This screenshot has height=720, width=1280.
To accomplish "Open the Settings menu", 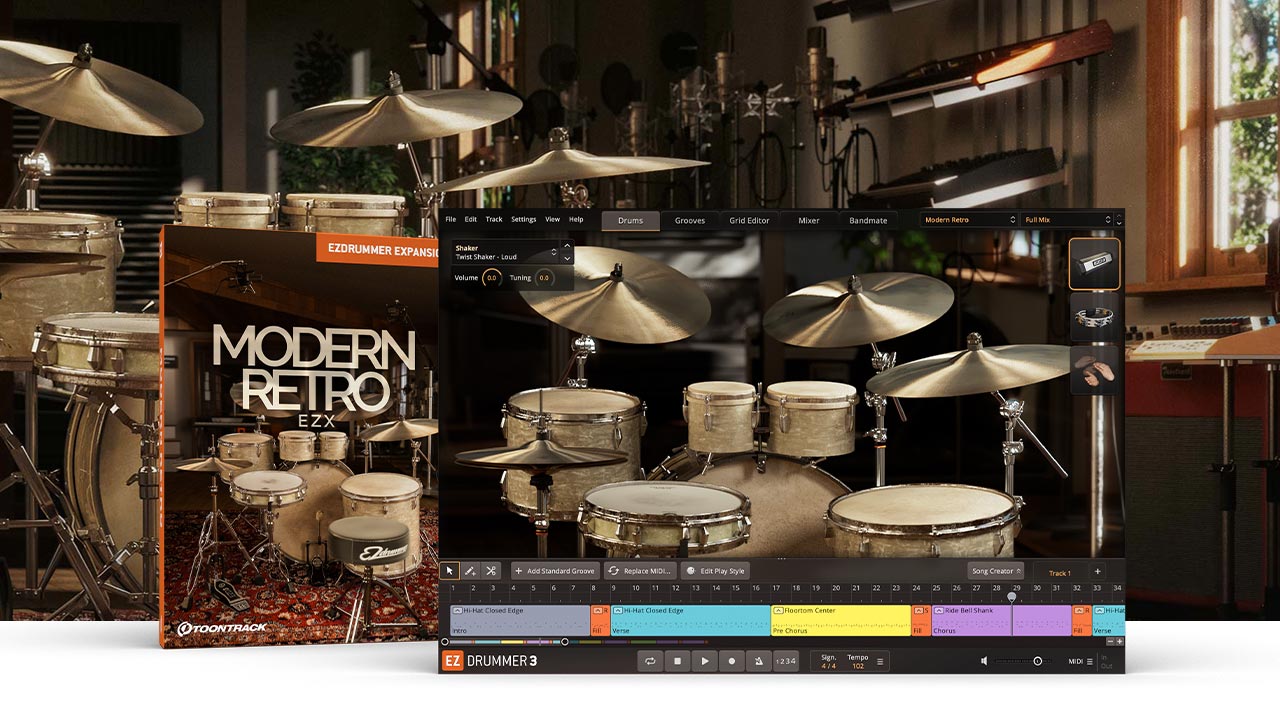I will tap(523, 220).
